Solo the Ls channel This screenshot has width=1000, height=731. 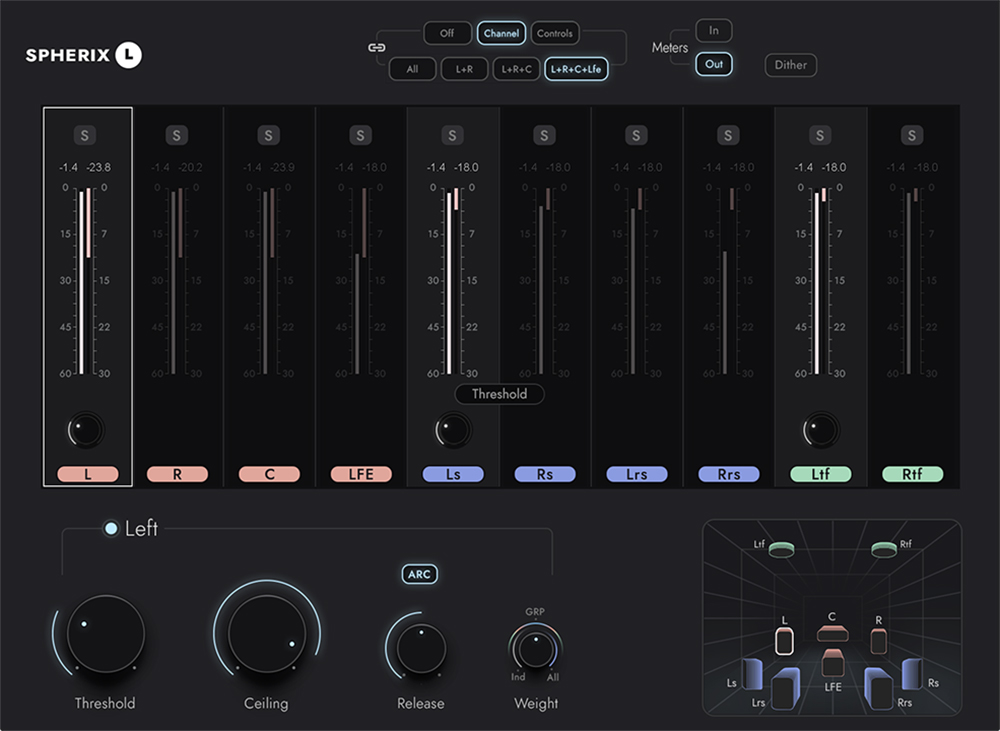pos(452,135)
